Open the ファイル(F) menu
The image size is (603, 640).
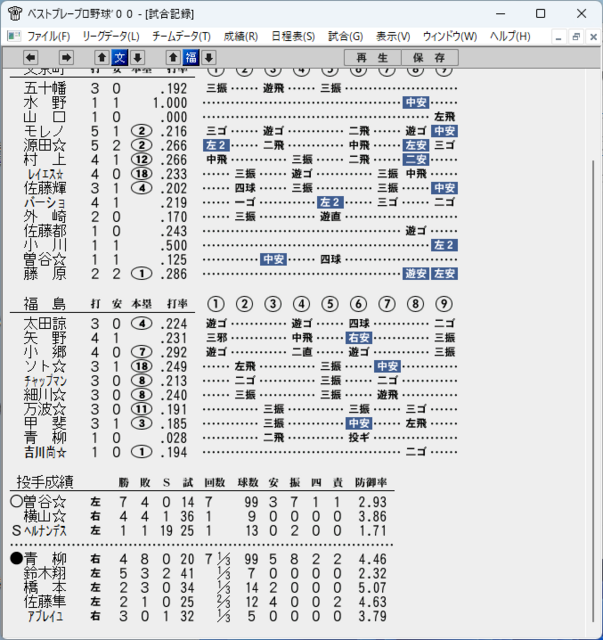tap(49, 36)
